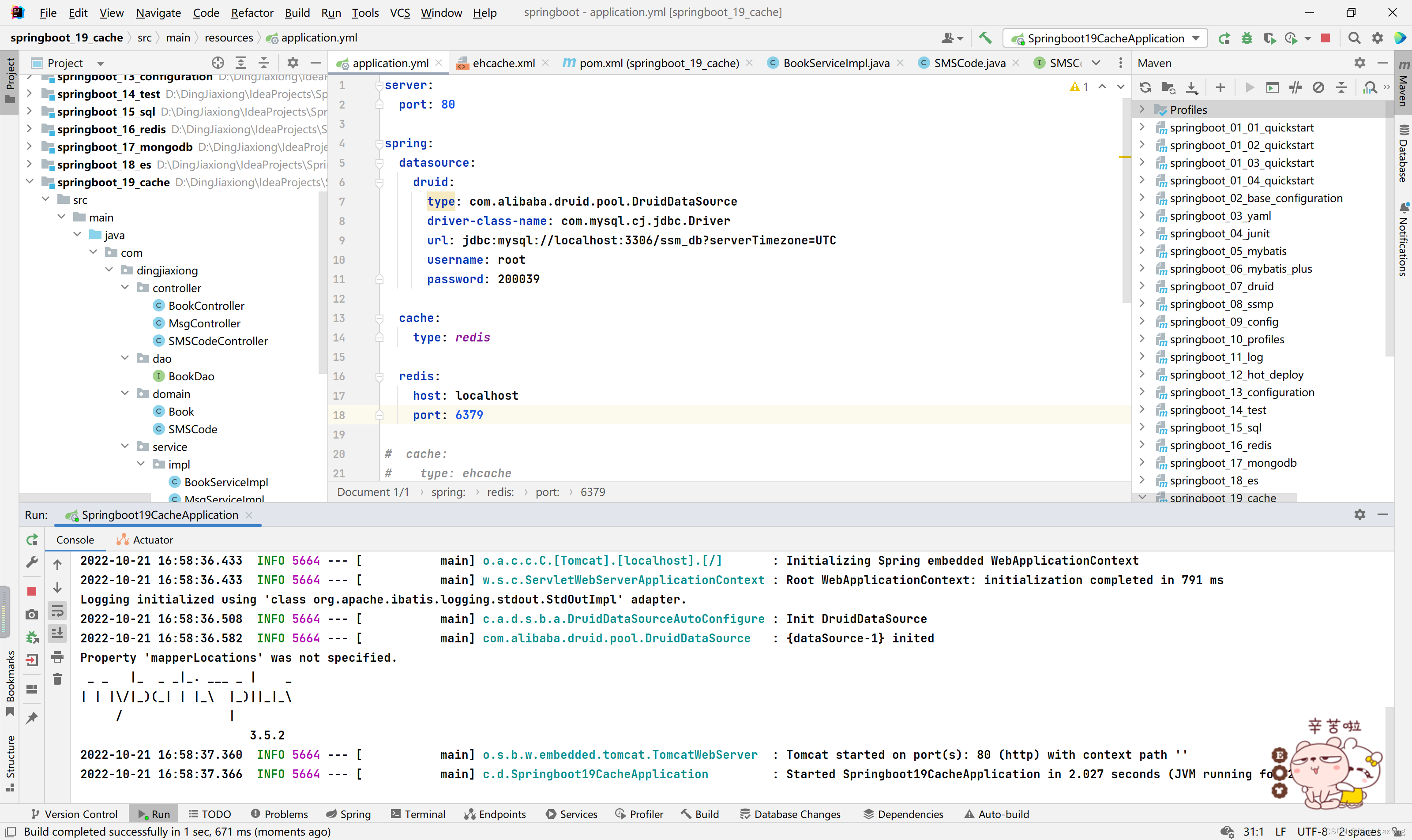Viewport: 1412px width, 840px height.
Task: Switch to the ehcache.xml editor tab
Action: click(503, 63)
